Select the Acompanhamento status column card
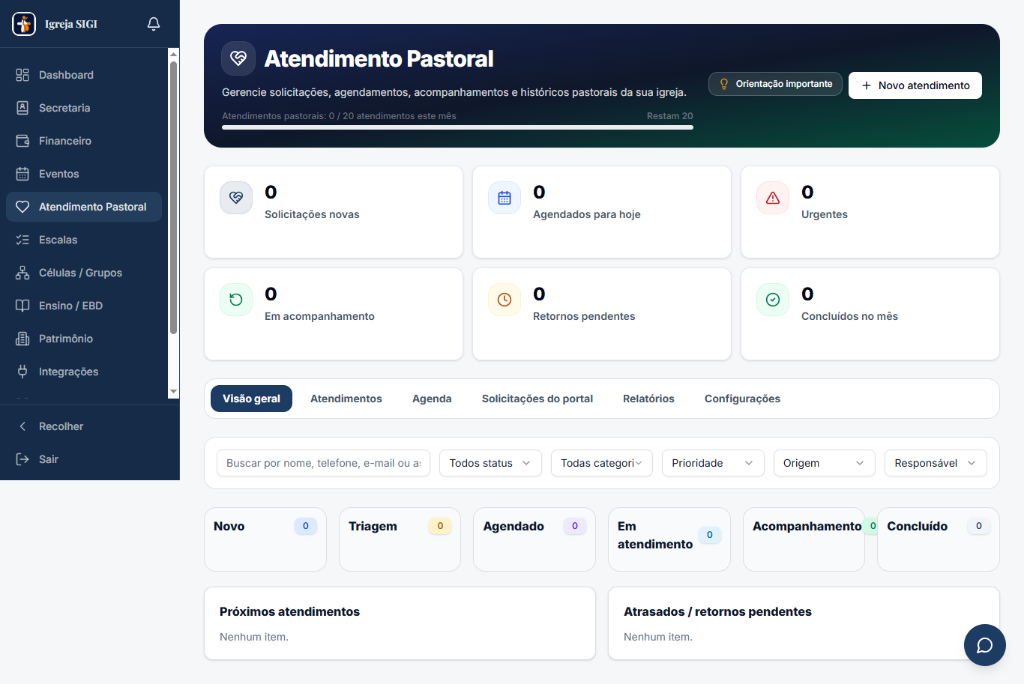Image resolution: width=1024 pixels, height=684 pixels. pyautogui.click(x=804, y=540)
